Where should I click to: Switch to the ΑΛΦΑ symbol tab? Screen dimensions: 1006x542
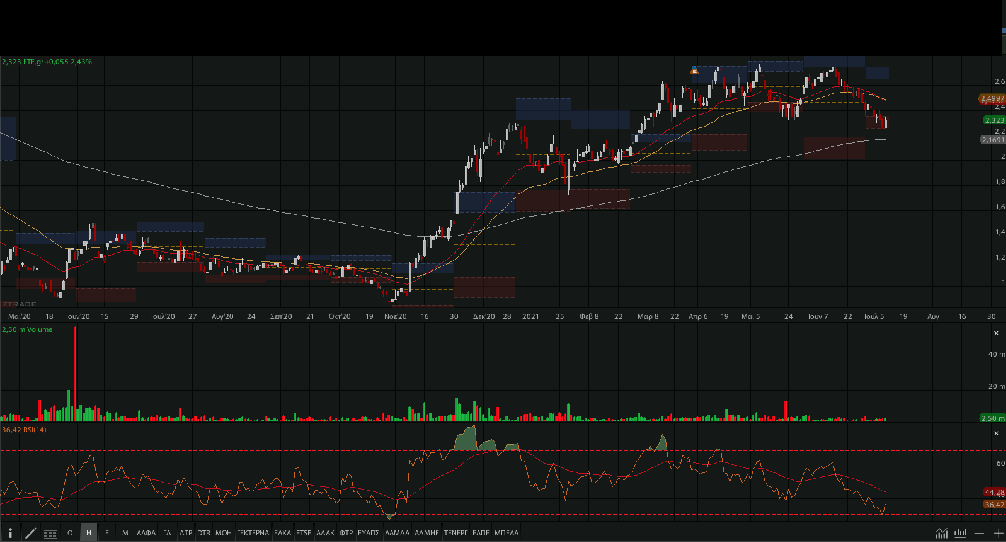tap(146, 533)
